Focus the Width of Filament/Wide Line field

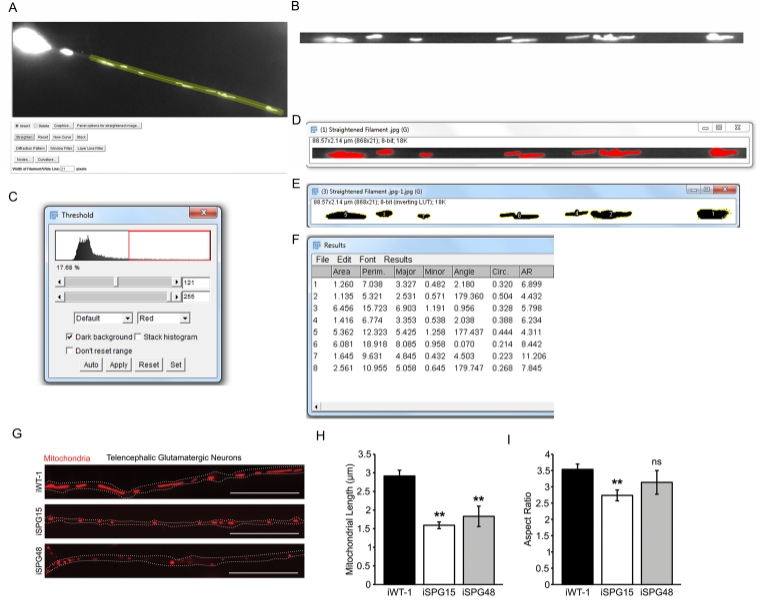point(67,169)
